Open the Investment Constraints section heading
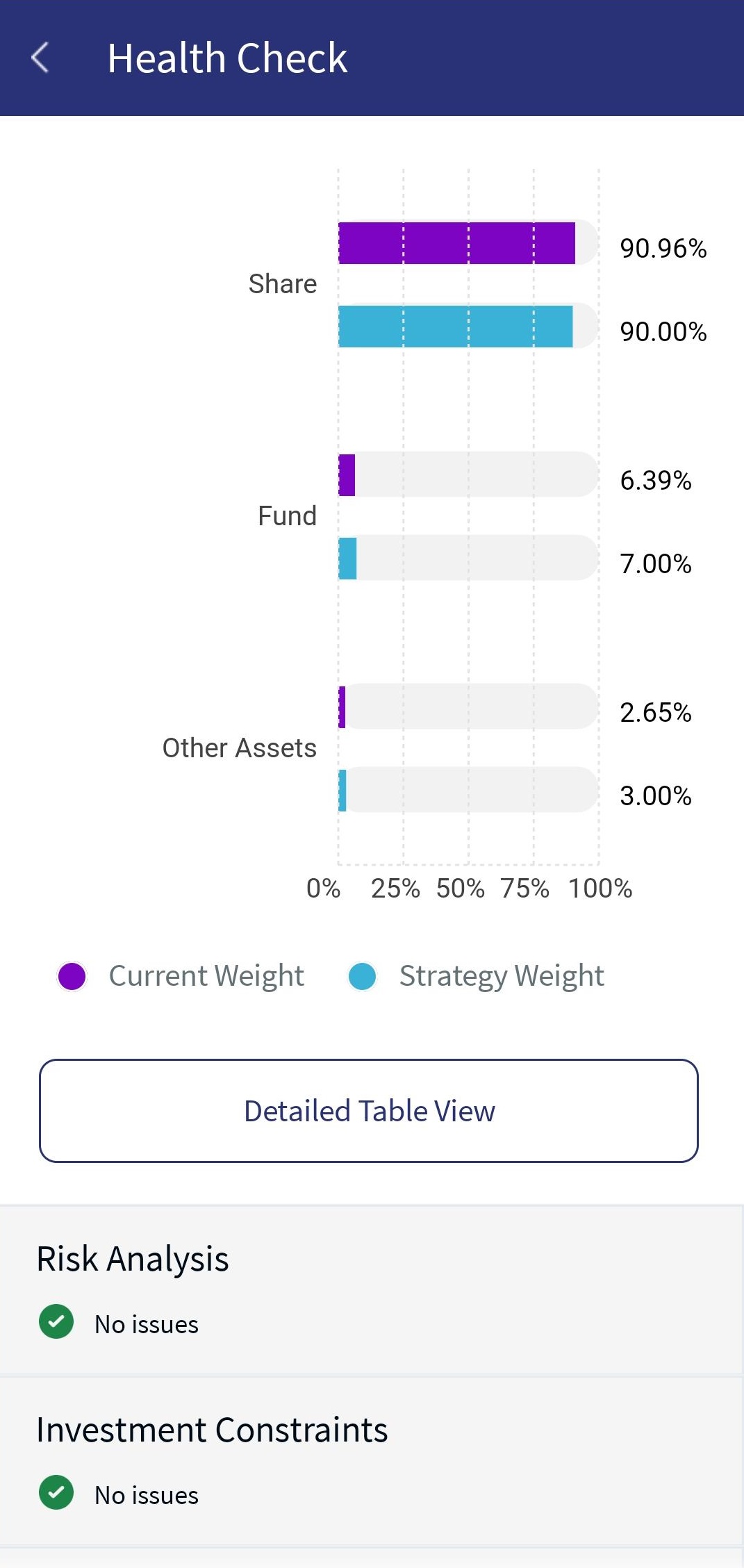The image size is (744, 1568). (212, 1430)
